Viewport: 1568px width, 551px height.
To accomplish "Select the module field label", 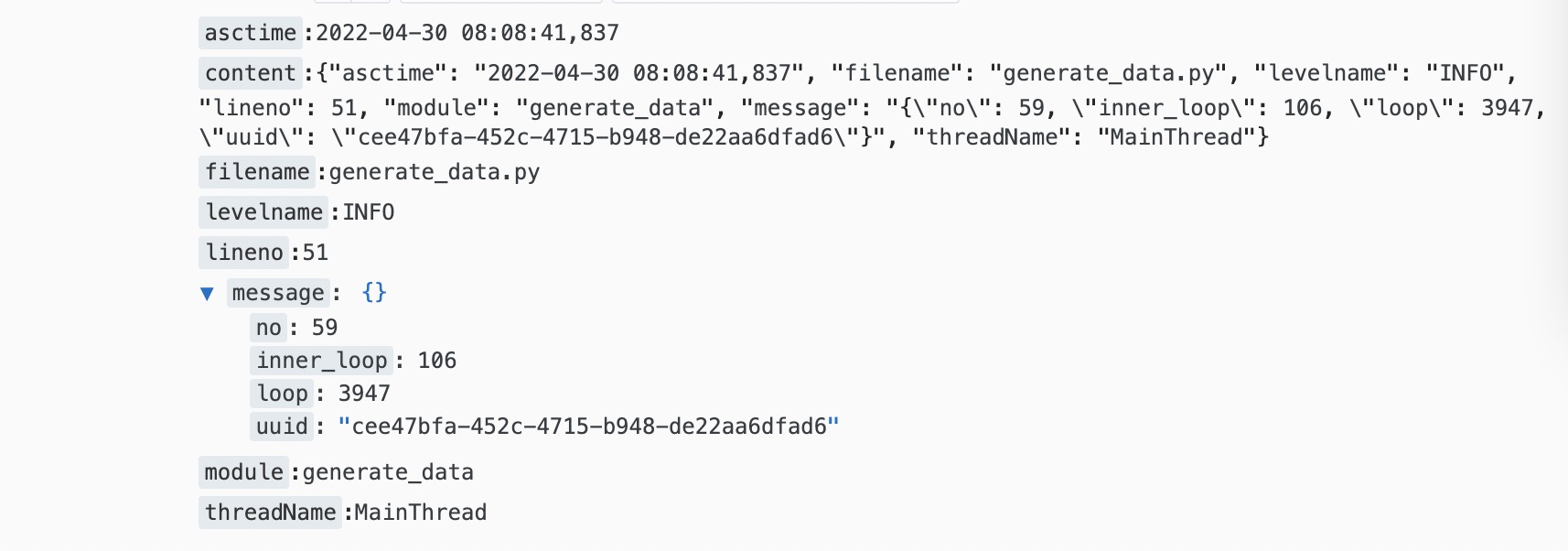I will [244, 472].
